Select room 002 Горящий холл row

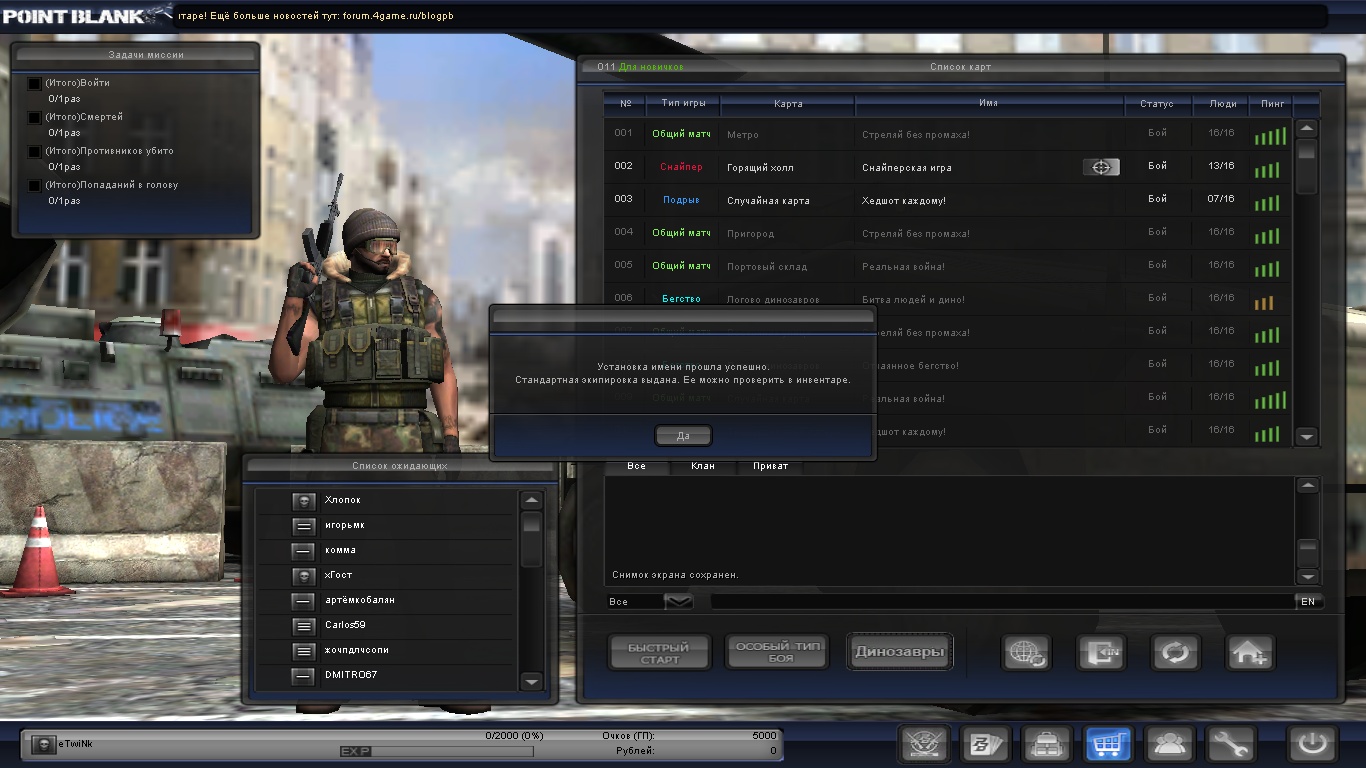tap(946, 167)
